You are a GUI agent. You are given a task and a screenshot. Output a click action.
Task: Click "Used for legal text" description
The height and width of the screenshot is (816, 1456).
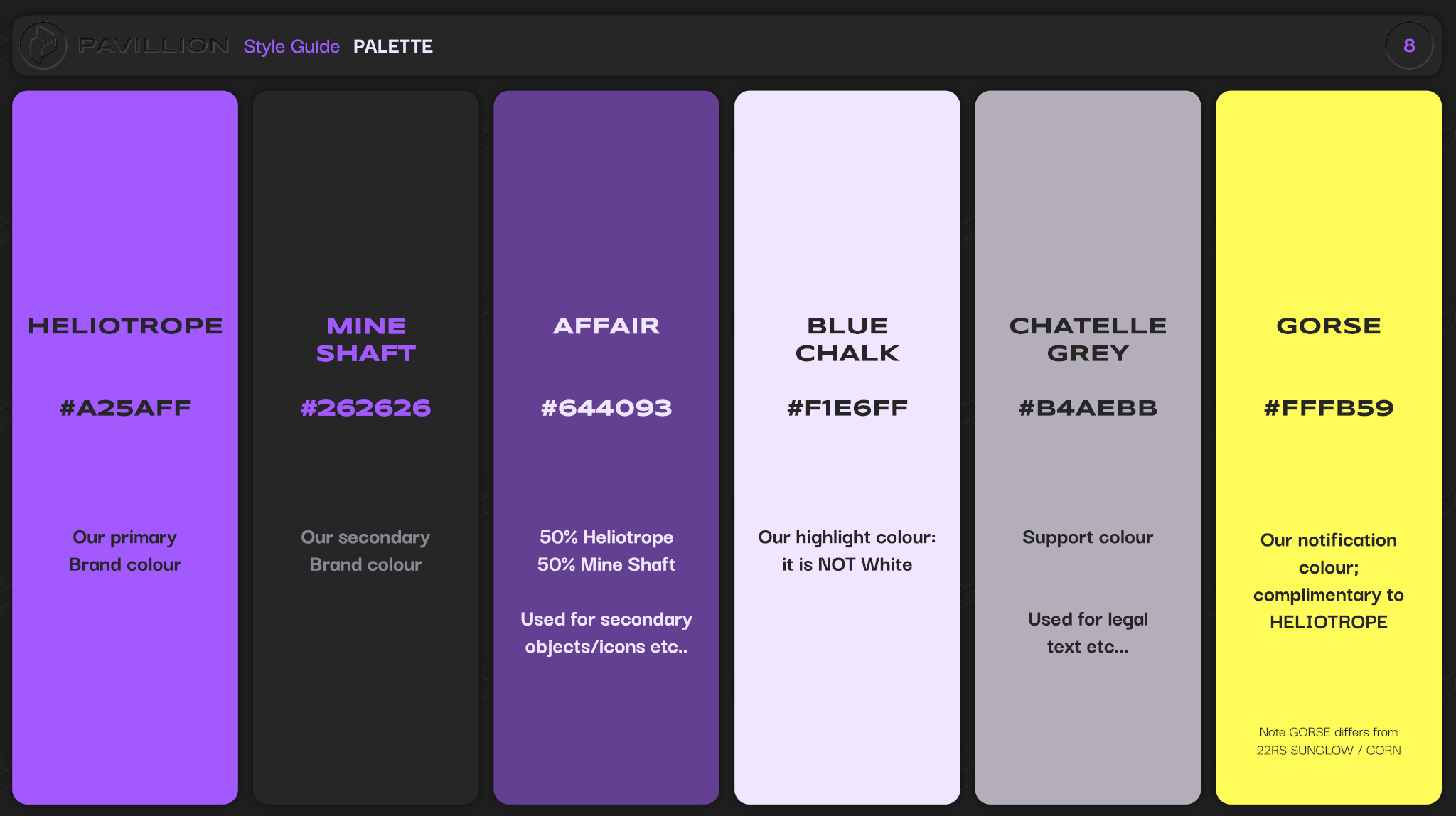coord(1088,633)
